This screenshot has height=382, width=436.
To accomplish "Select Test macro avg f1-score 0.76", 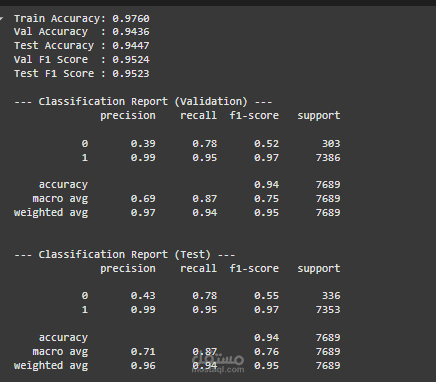I will tap(266, 352).
